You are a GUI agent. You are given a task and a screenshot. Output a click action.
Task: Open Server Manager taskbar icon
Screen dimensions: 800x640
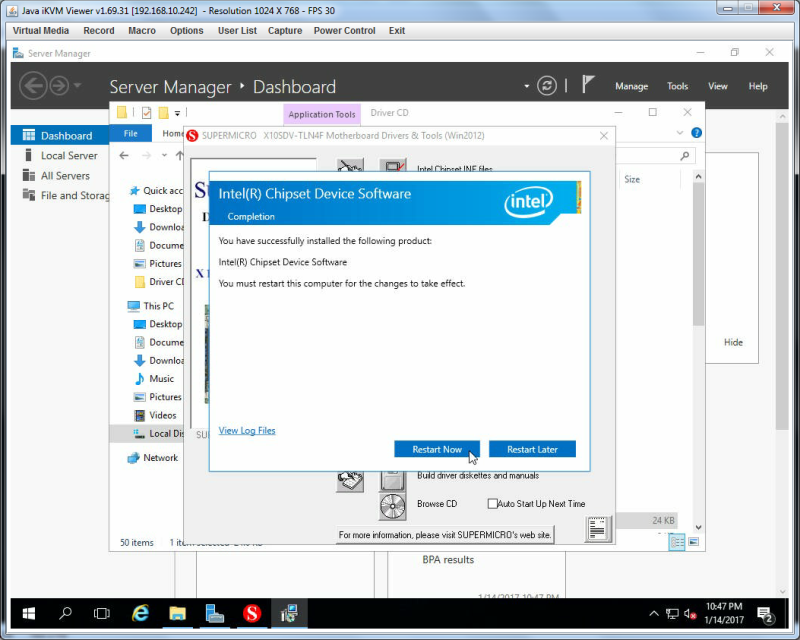coord(215,613)
